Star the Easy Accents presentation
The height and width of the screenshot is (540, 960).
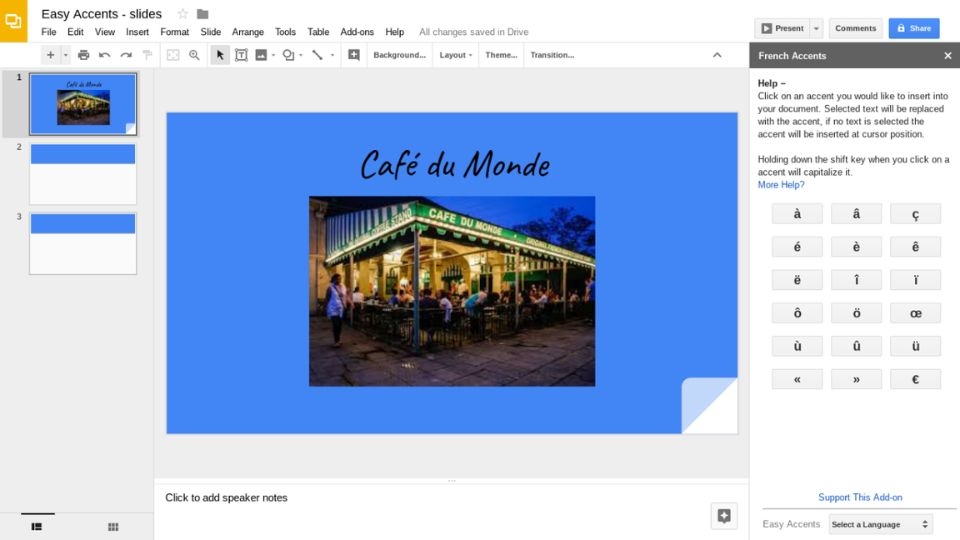[182, 14]
